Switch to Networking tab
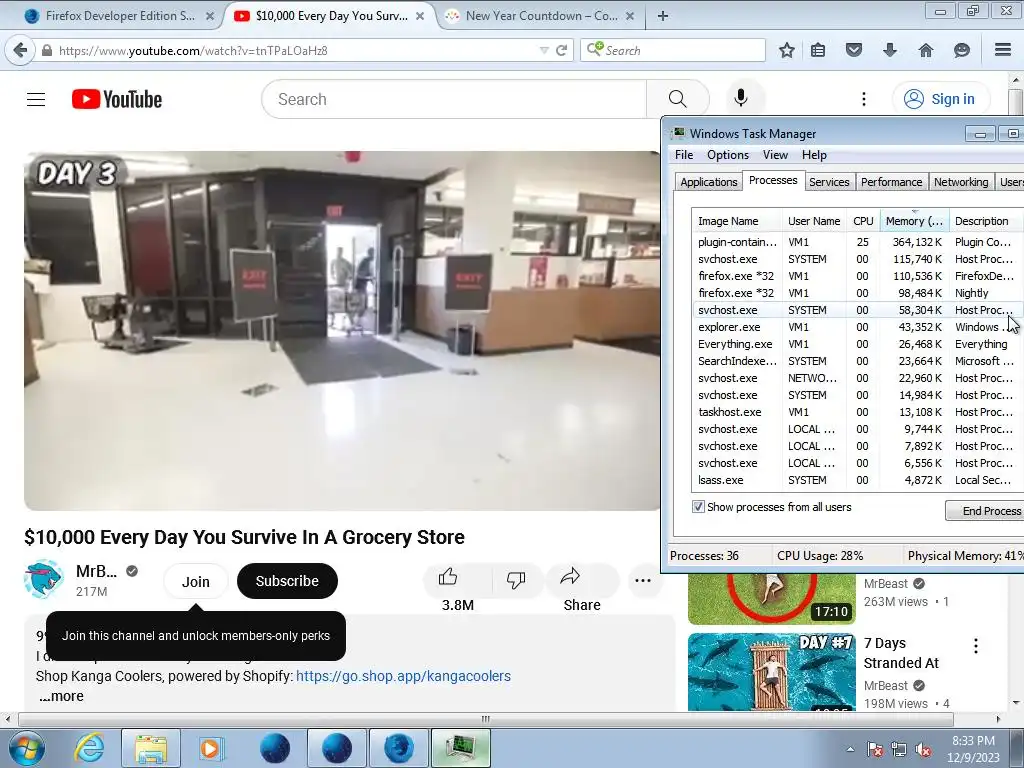The image size is (1024, 768). [961, 182]
